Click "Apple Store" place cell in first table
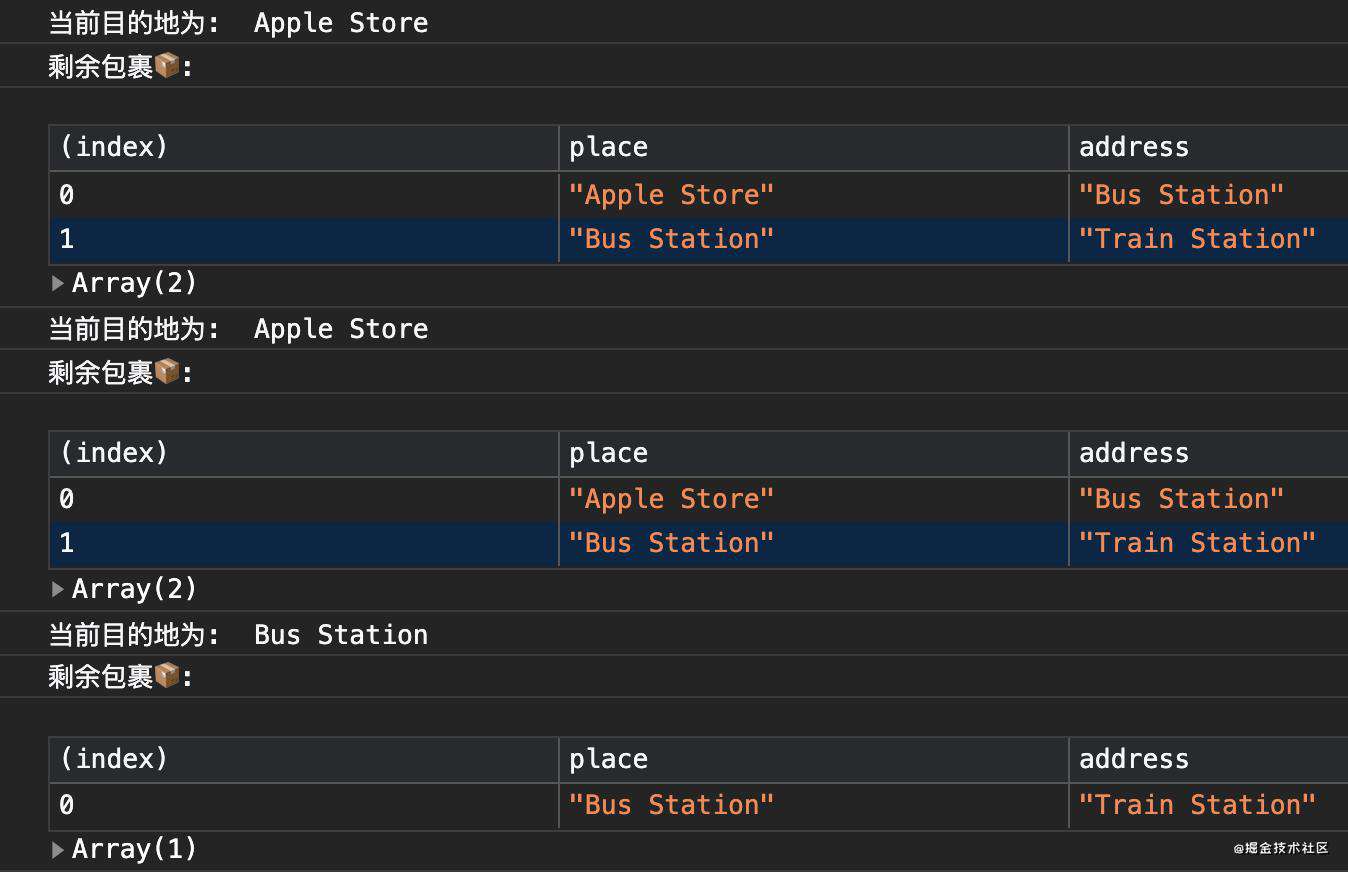The height and width of the screenshot is (872, 1348). 813,195
